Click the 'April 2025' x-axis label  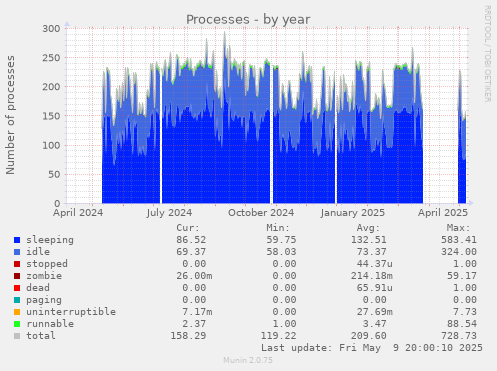(x=443, y=213)
